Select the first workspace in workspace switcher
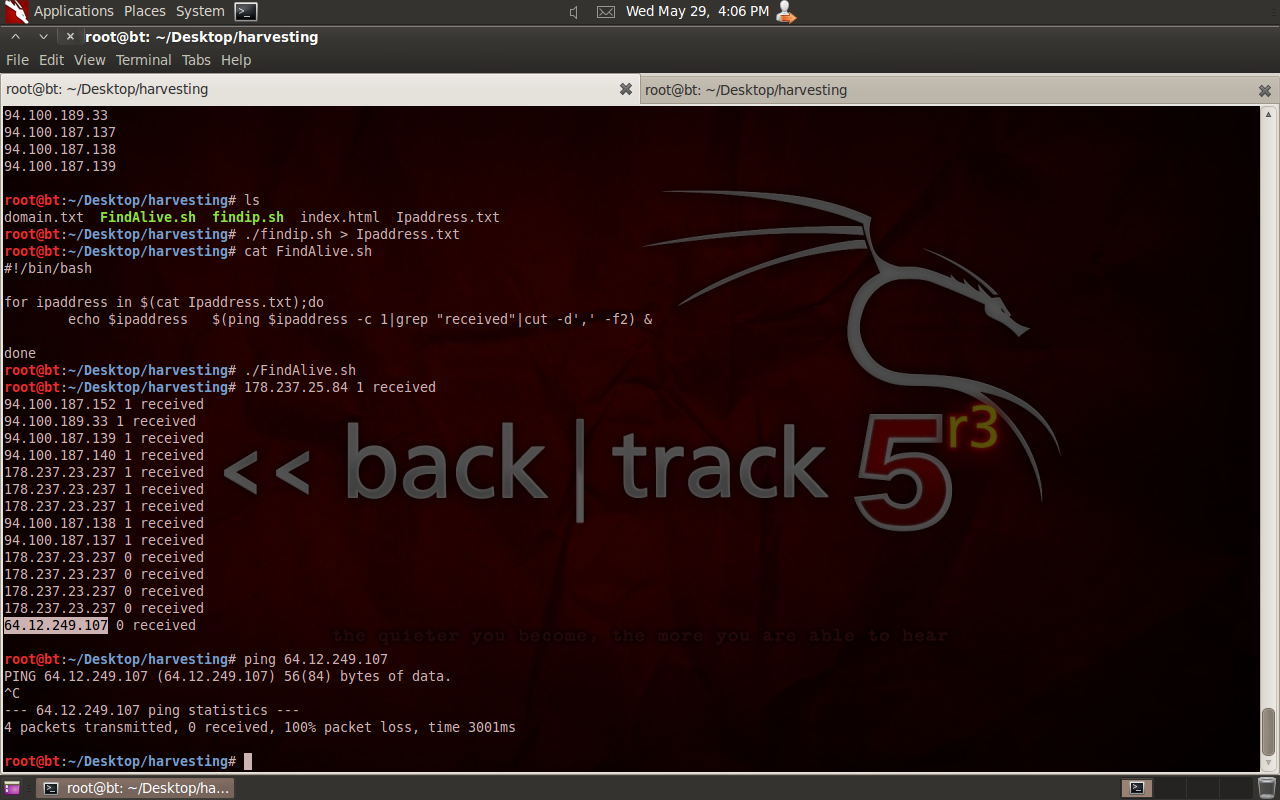The height and width of the screenshot is (800, 1280). coord(1137,788)
